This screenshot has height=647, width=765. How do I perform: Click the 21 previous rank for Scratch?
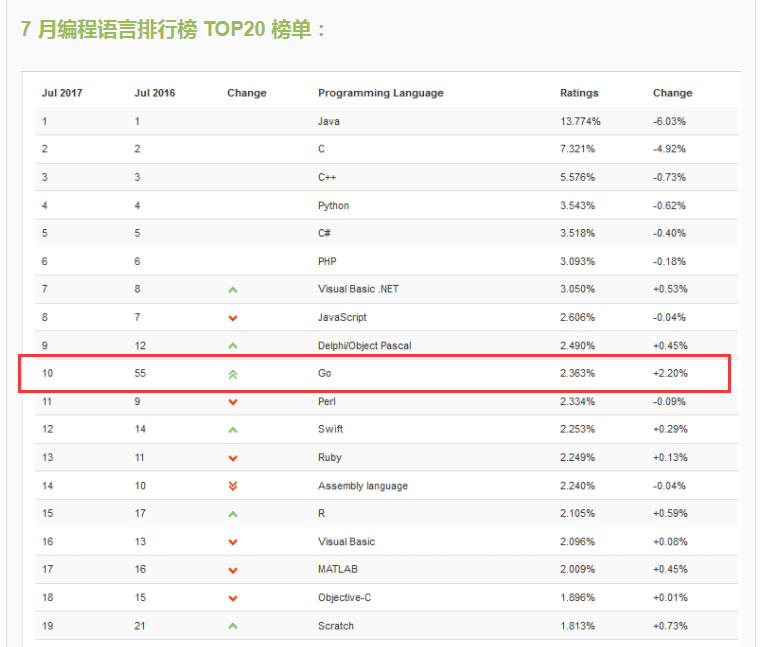tap(140, 626)
